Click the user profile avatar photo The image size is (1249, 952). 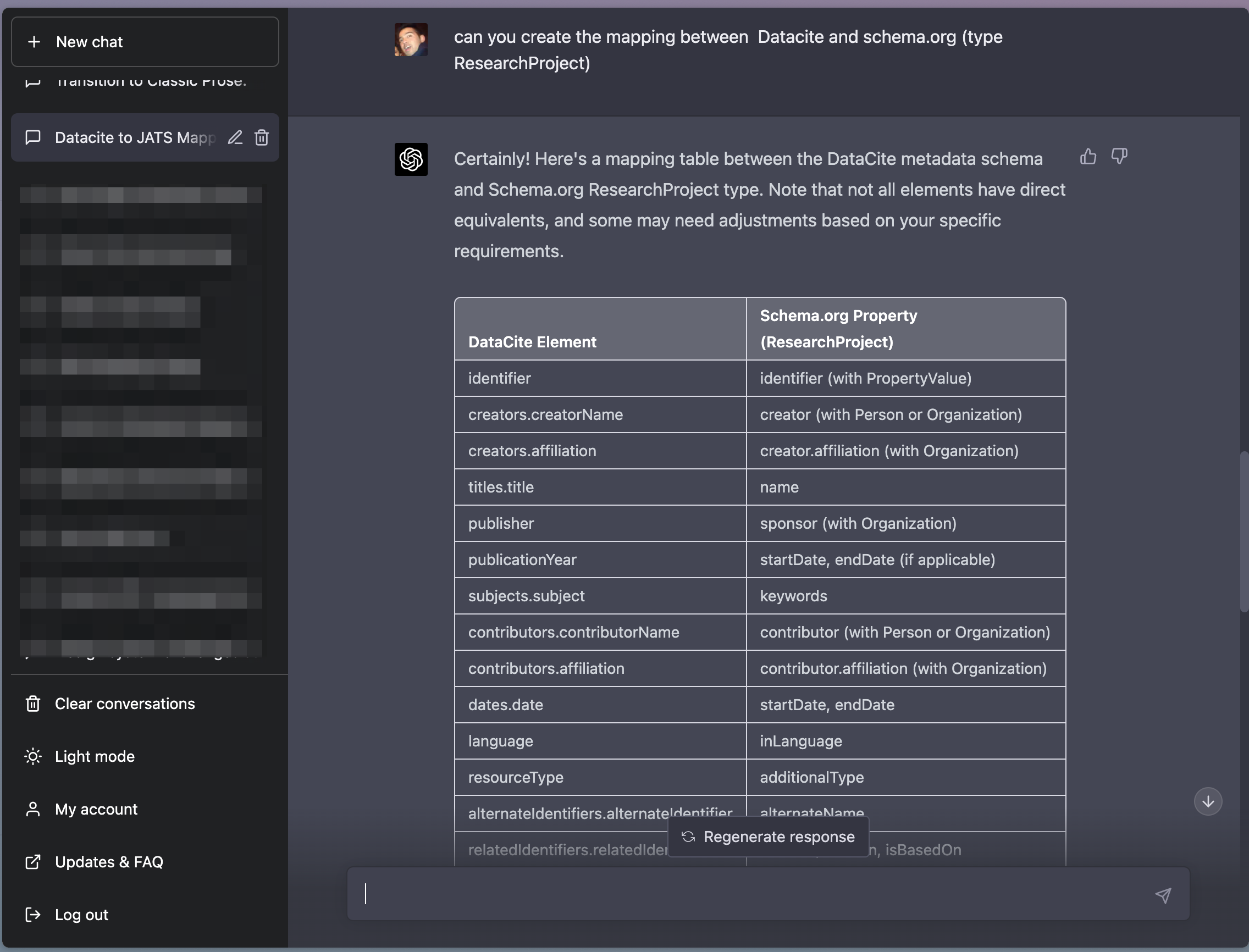click(x=411, y=40)
